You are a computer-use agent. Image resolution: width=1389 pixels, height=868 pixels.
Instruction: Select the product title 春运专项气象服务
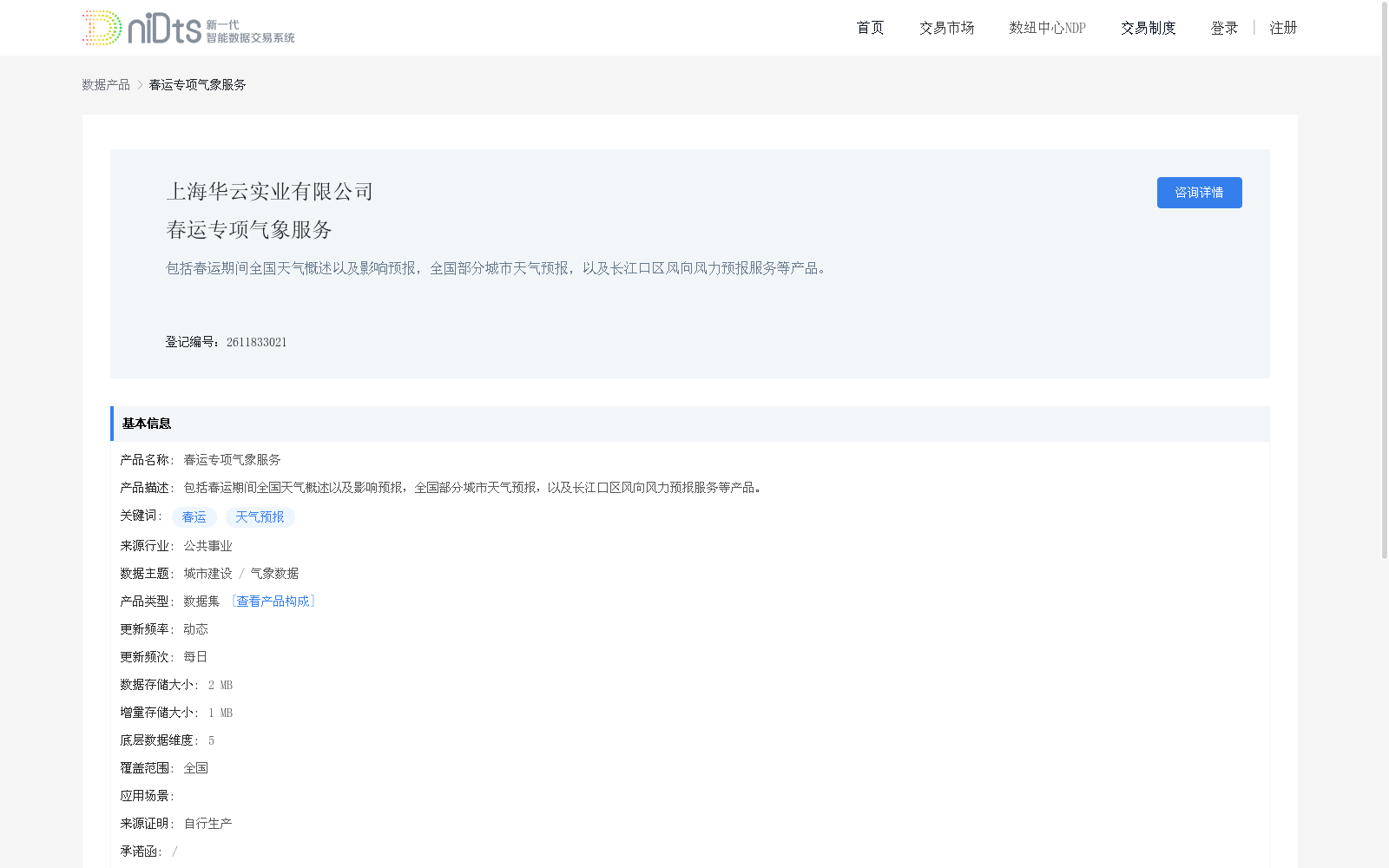[x=249, y=230]
